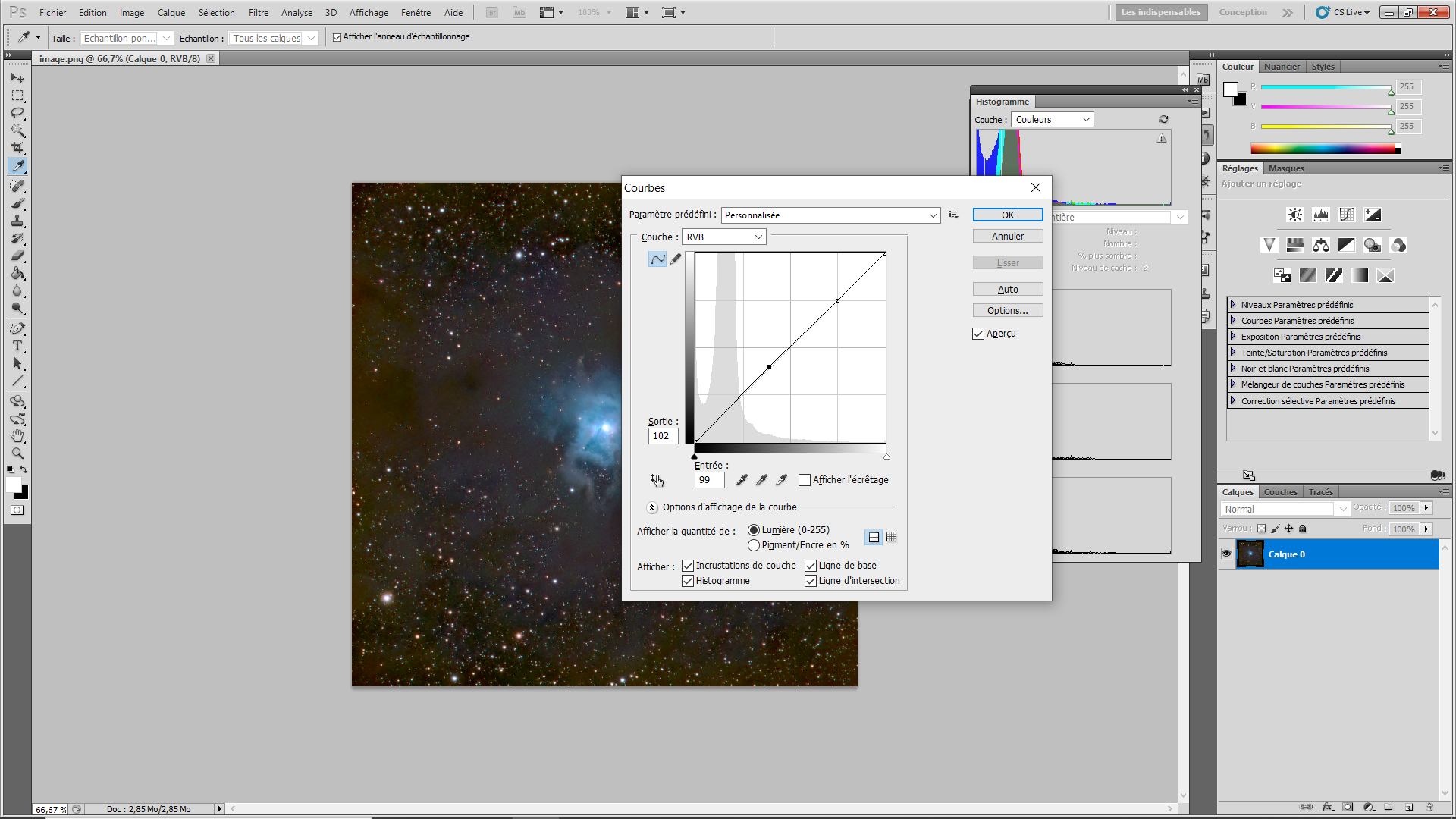Add a Brightness/Contrast adjustment
Image resolution: width=1456 pixels, height=819 pixels.
pos(1295,215)
